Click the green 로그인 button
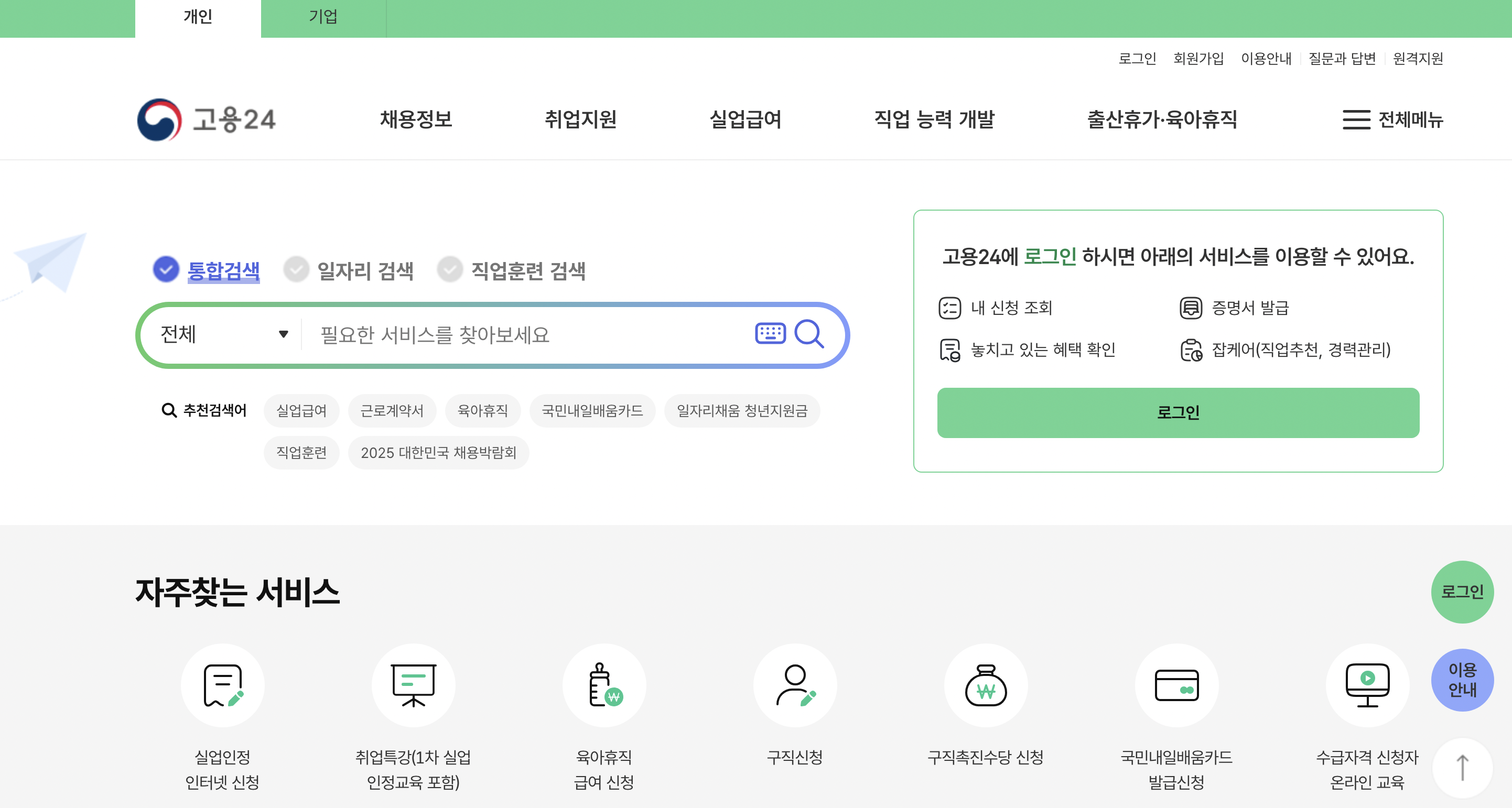Viewport: 1512px width, 808px height. pos(1176,412)
